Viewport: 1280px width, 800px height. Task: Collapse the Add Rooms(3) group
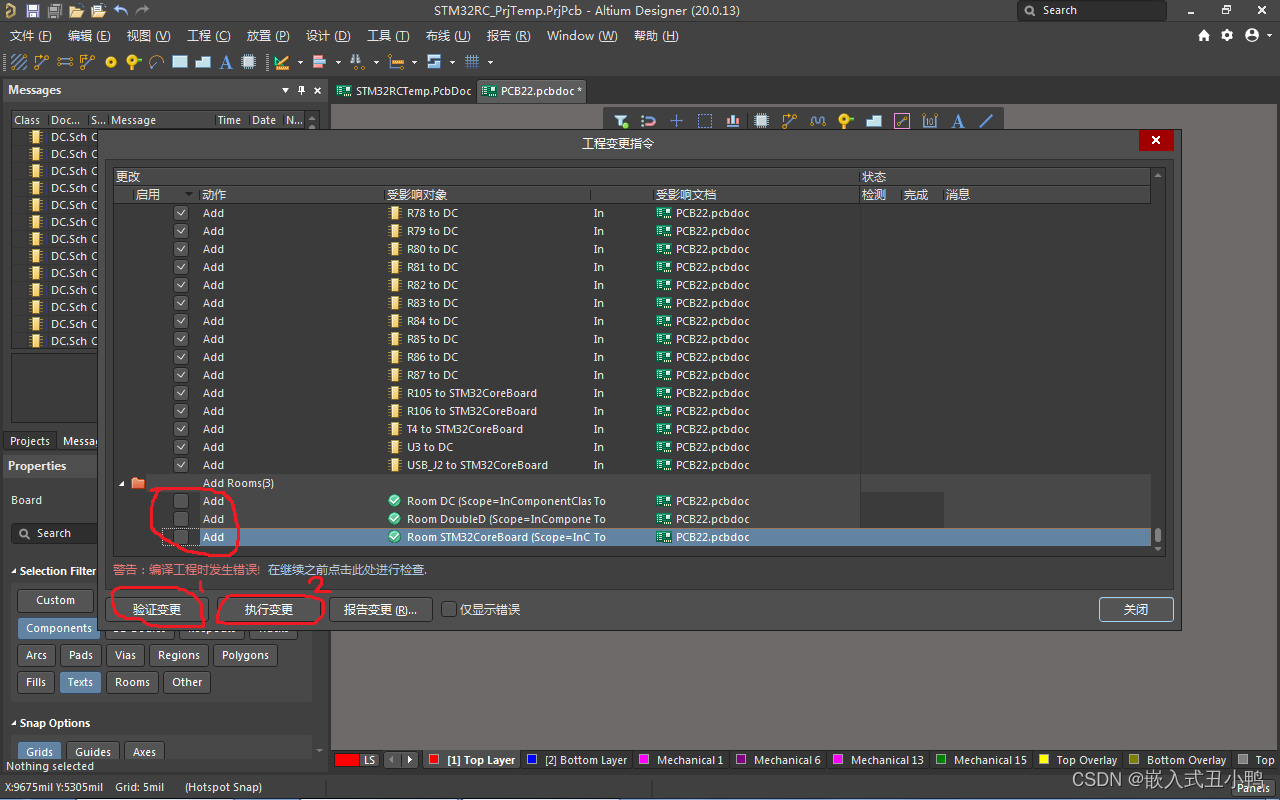coord(122,484)
